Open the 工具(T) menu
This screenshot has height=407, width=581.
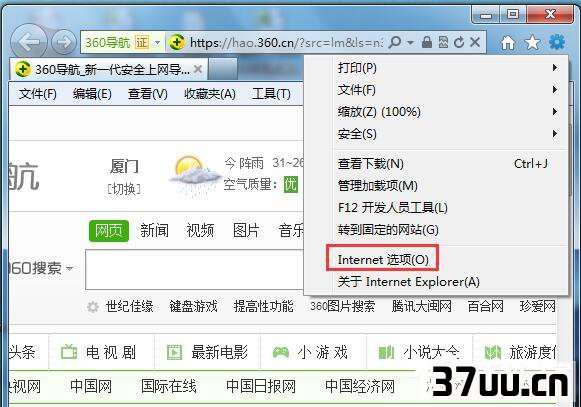coord(271,94)
